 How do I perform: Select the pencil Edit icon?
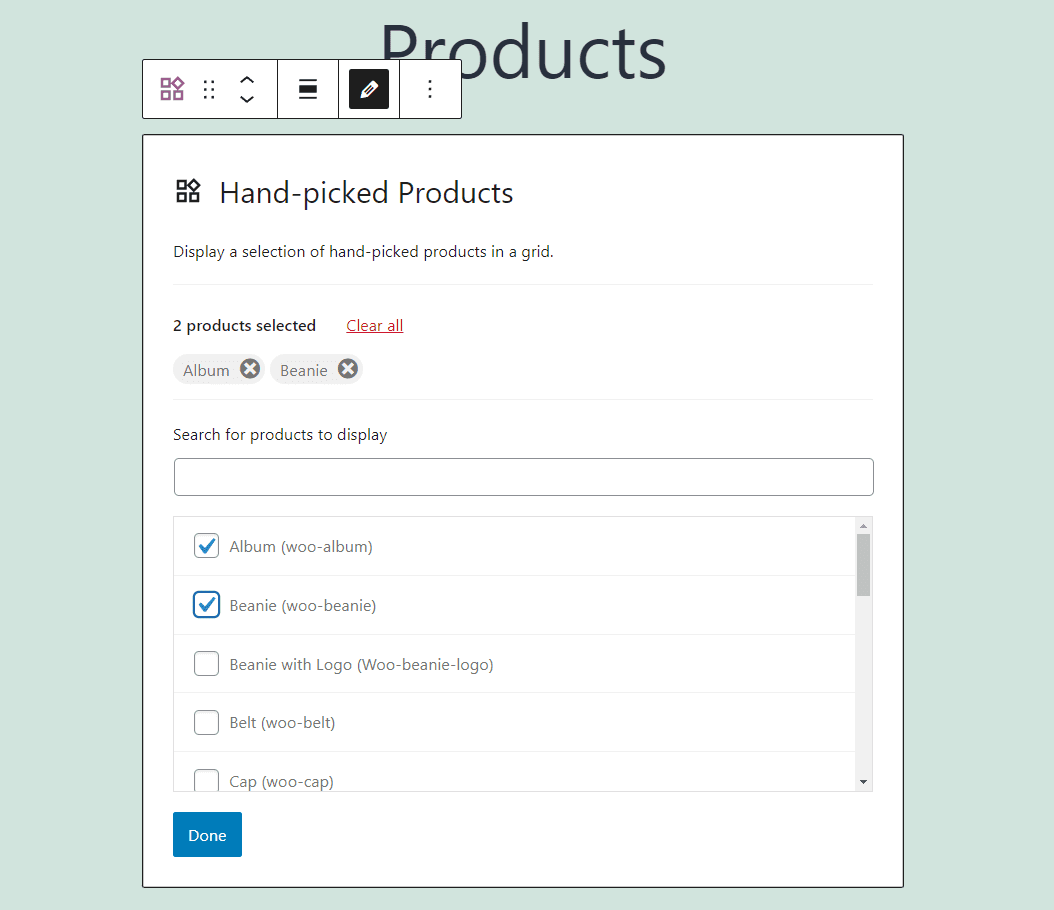(368, 89)
